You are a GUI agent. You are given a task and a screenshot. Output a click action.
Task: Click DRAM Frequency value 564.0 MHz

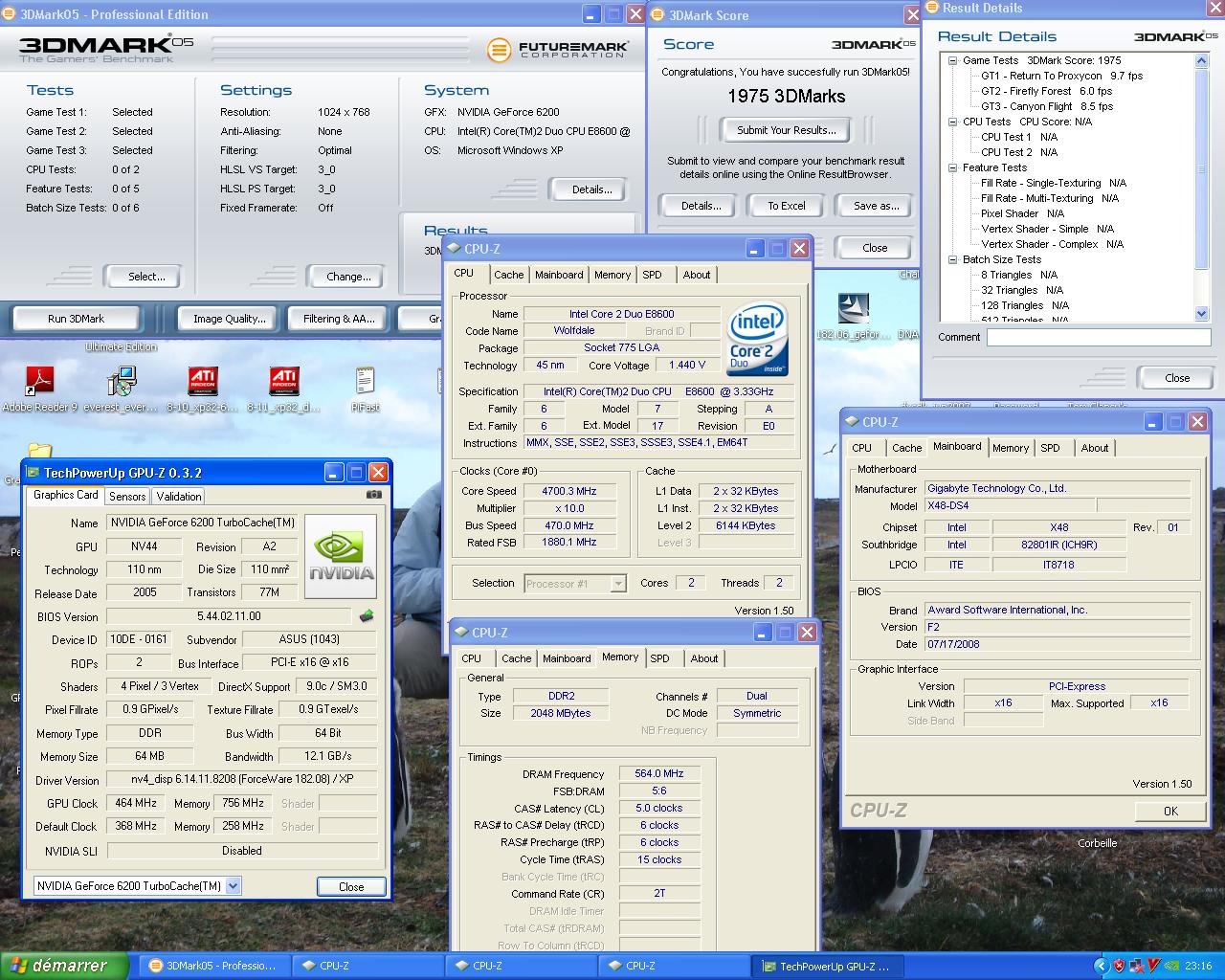[x=659, y=773]
